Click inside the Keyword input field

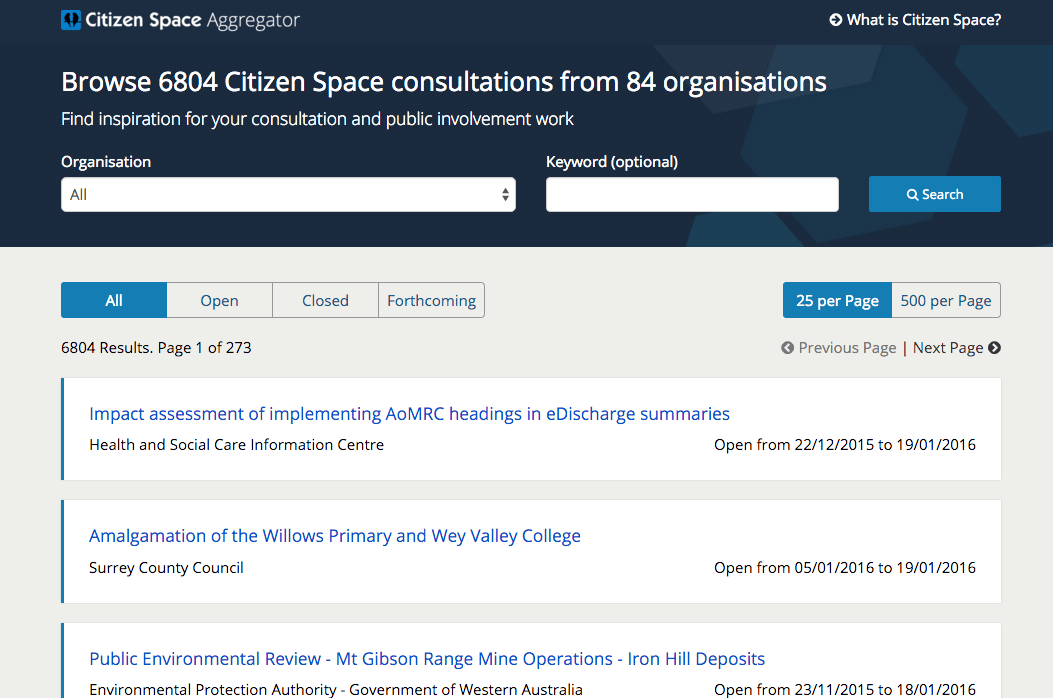[692, 194]
